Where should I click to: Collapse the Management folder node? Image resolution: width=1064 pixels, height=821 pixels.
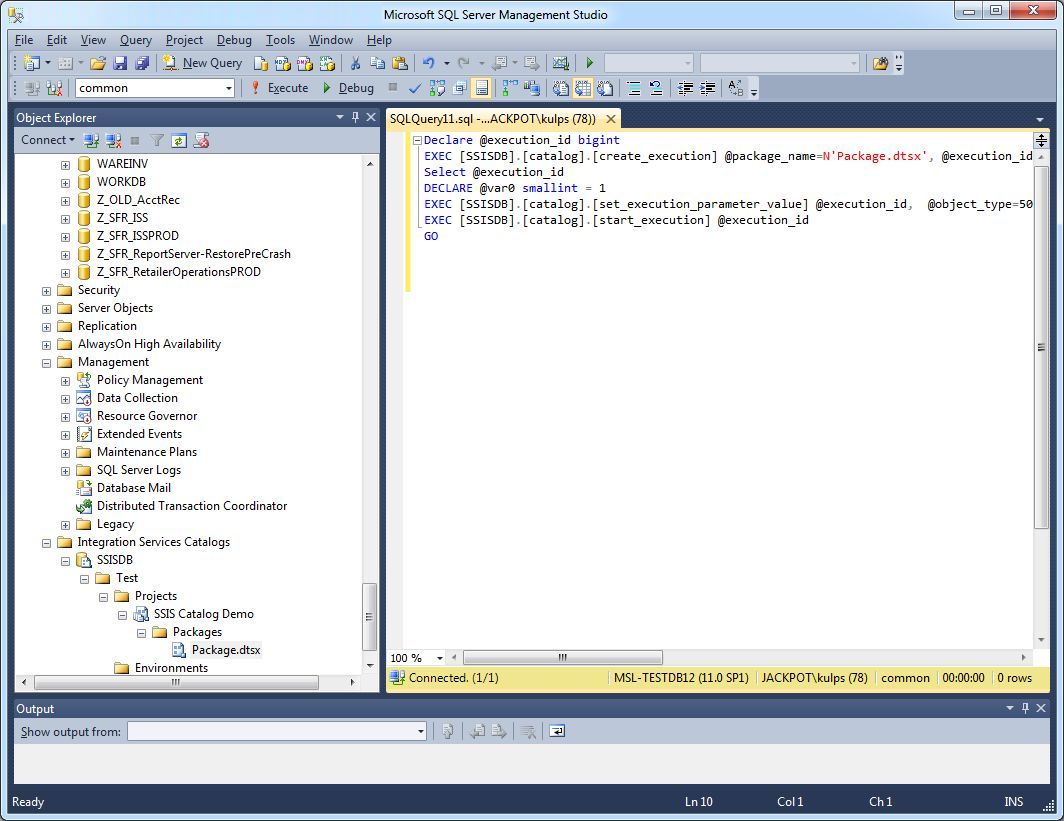46,362
